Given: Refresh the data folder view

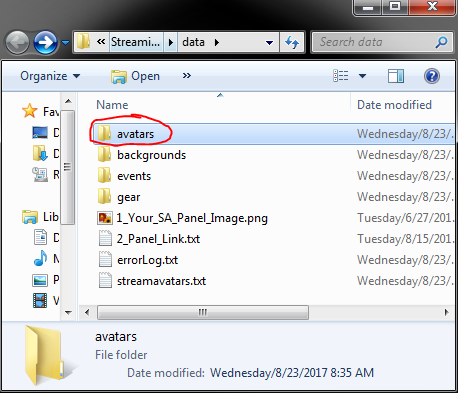Looking at the screenshot, I should [292, 42].
